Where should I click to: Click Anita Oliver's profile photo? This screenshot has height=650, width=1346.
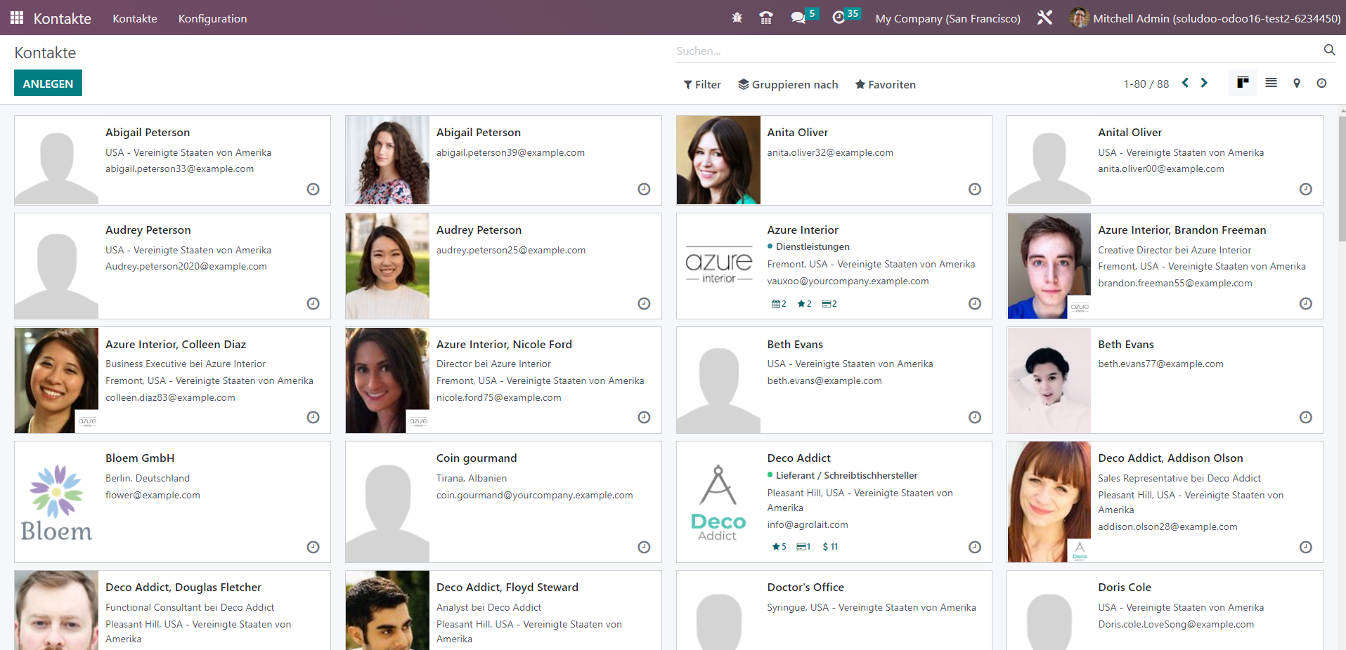coord(719,160)
